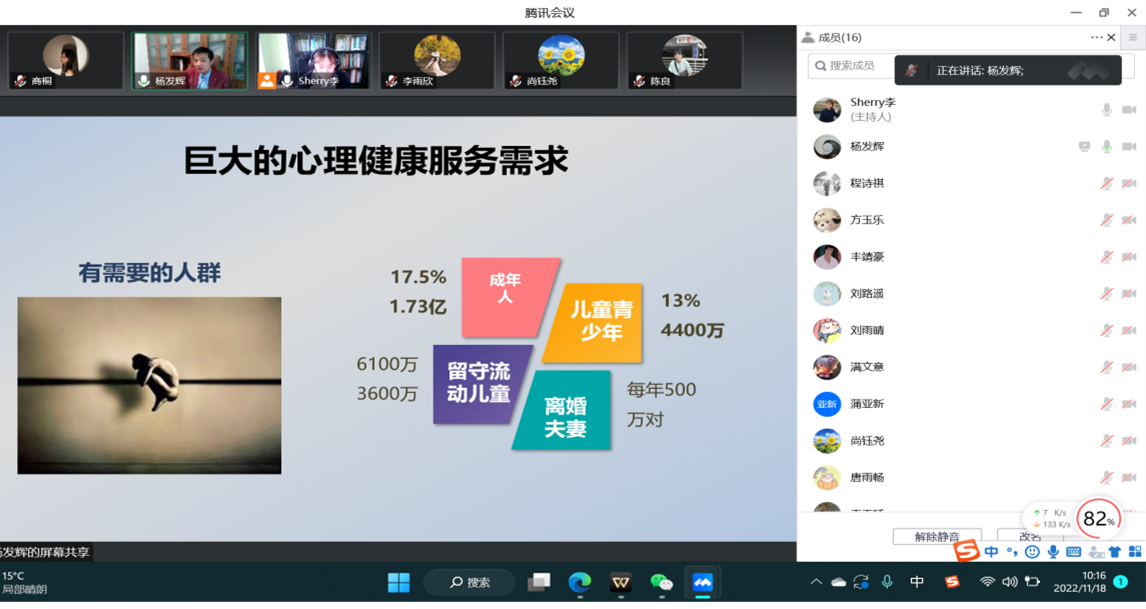The height and width of the screenshot is (609, 1146).
Task: Select 杨发辉's video thumbnail in top strip
Action: click(x=190, y=61)
